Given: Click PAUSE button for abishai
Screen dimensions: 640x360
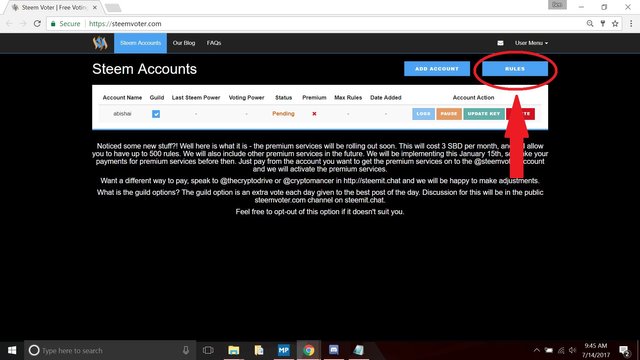Looking at the screenshot, I should (449, 114).
